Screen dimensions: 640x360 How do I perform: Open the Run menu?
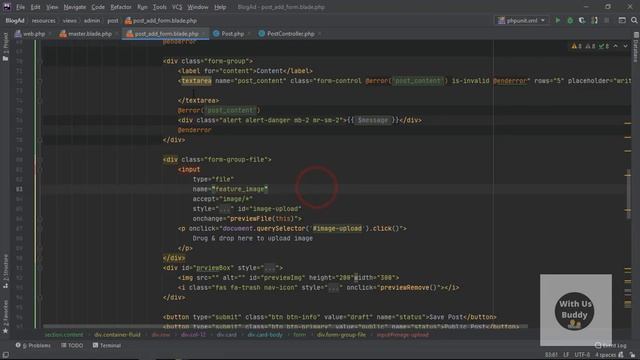[142, 7]
